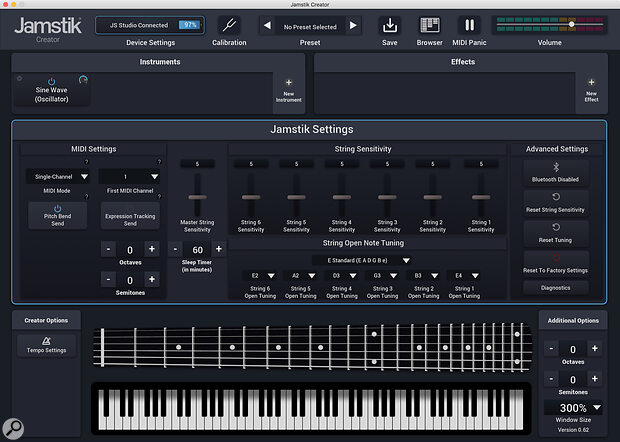Increase Additional Options Semitones plus
This screenshot has height=442, width=620.
pos(595,379)
